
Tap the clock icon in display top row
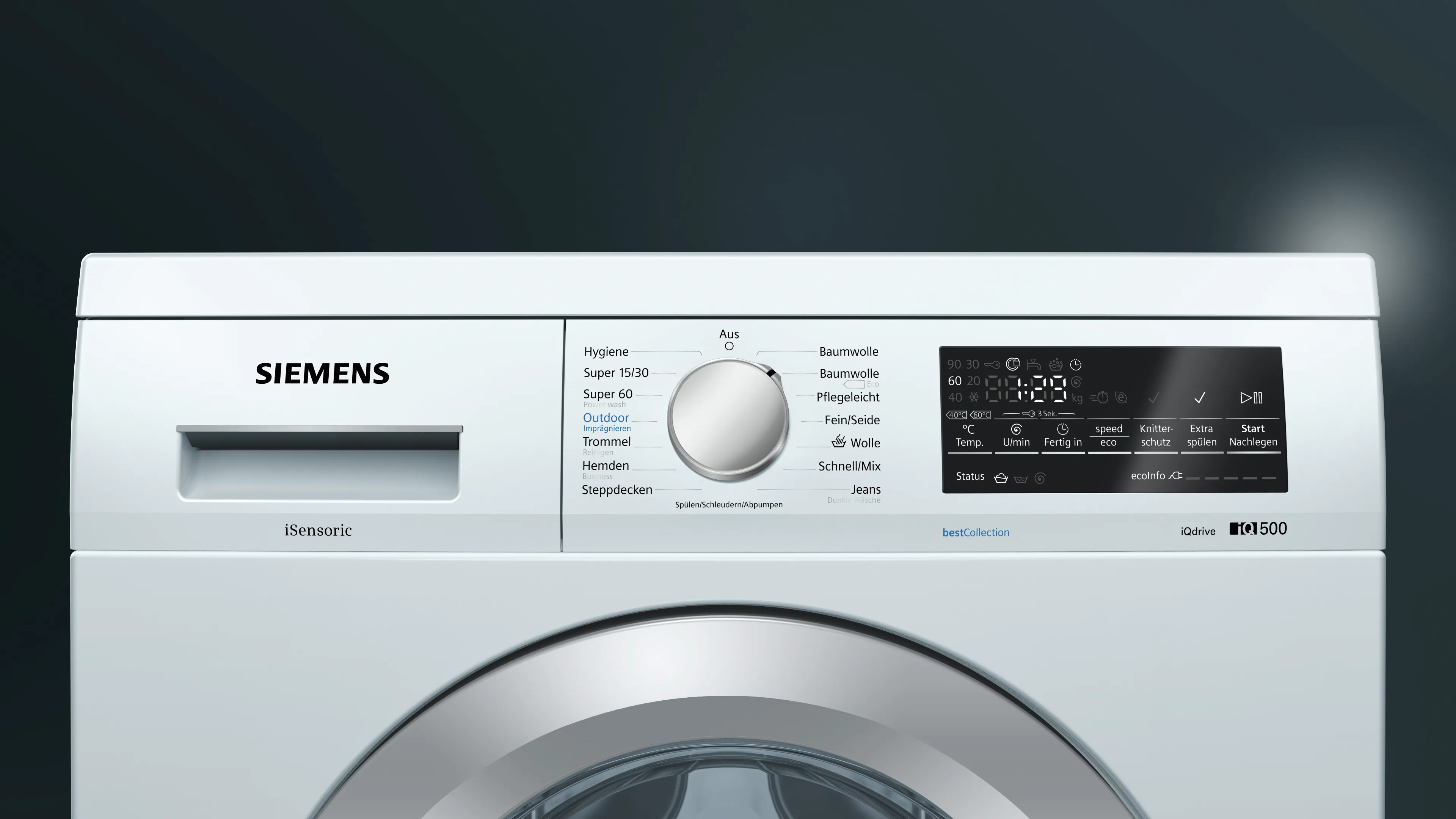(1076, 364)
